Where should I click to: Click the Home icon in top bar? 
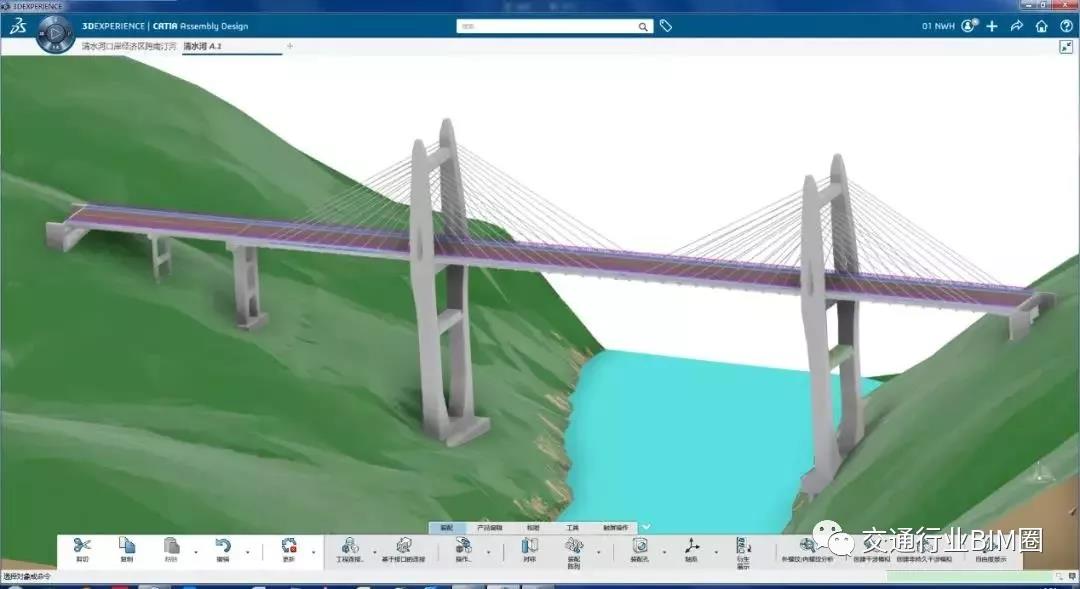pos(1041,26)
